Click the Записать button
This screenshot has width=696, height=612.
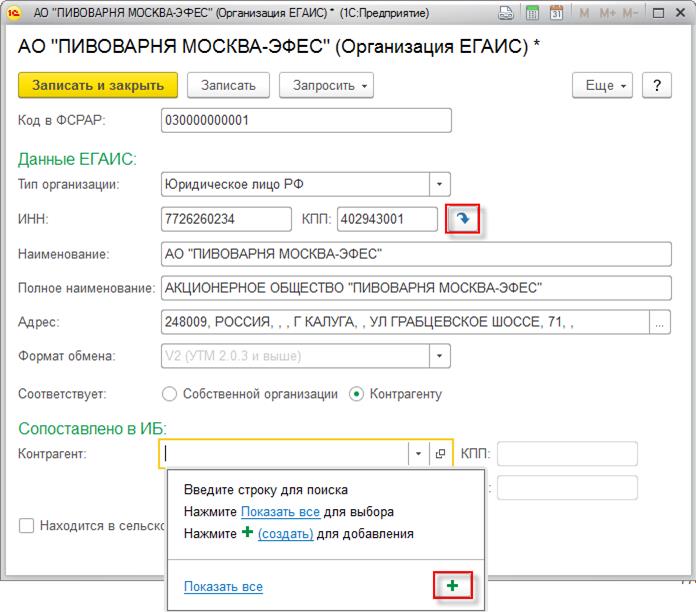point(228,85)
